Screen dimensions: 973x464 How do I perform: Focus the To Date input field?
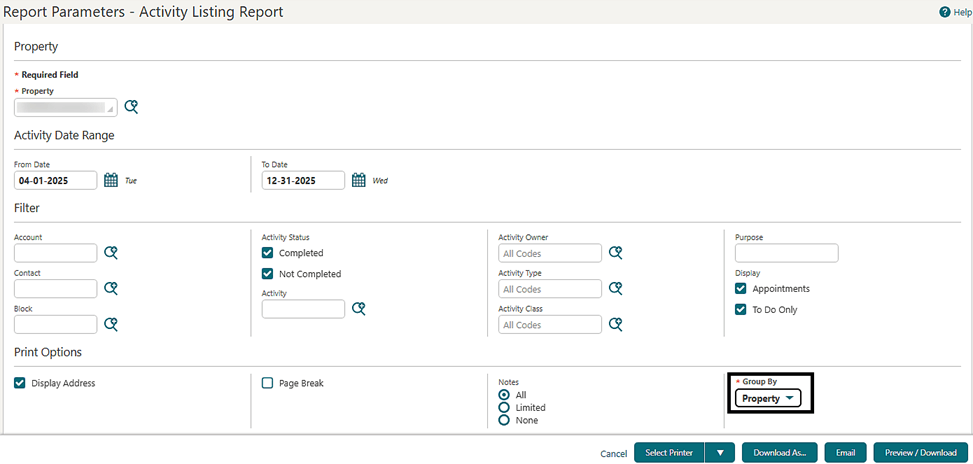[x=303, y=181]
